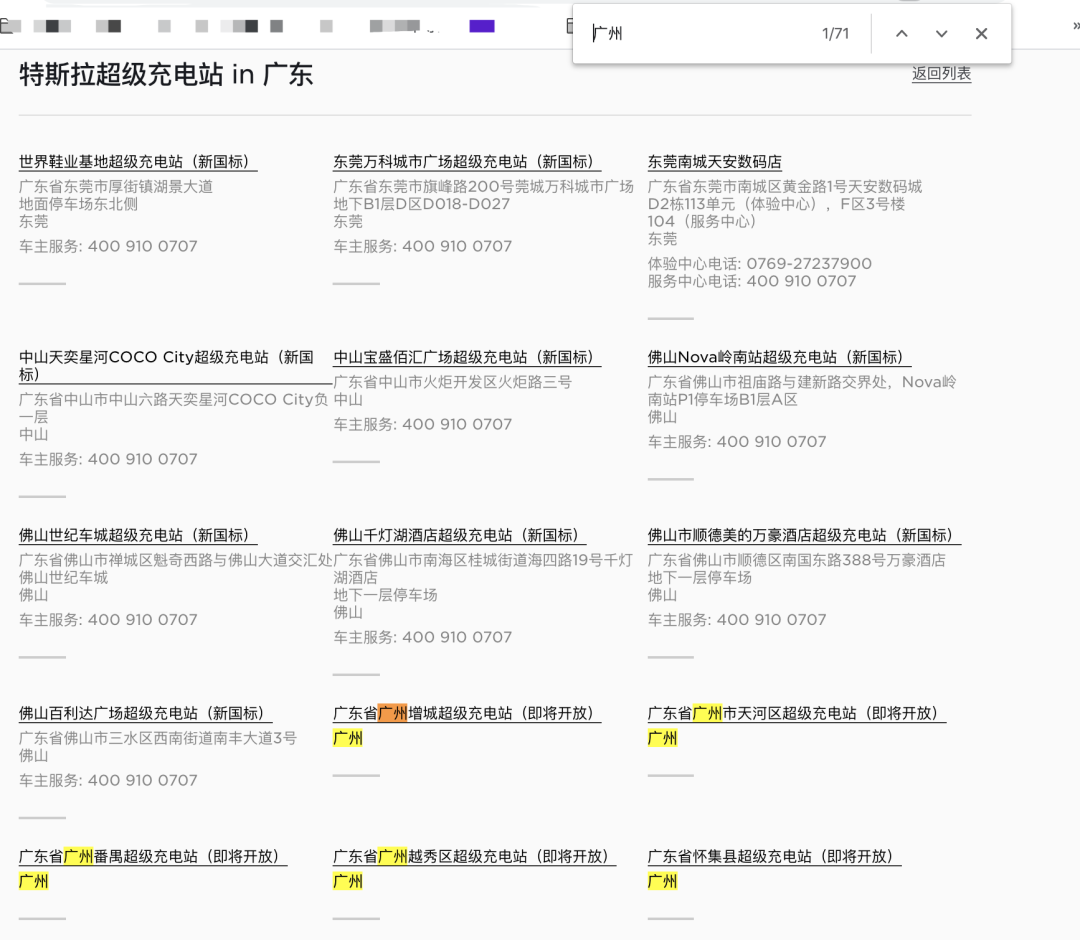
Task: Open 佛山百利达广场超级充电站 link
Action: pyautogui.click(x=145, y=713)
